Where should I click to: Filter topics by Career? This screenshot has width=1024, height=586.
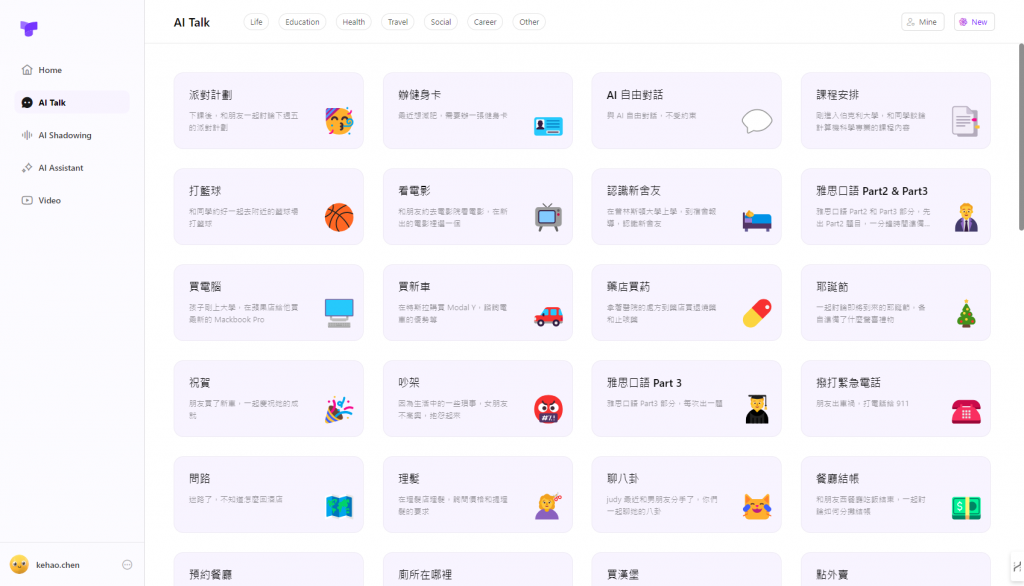[485, 22]
